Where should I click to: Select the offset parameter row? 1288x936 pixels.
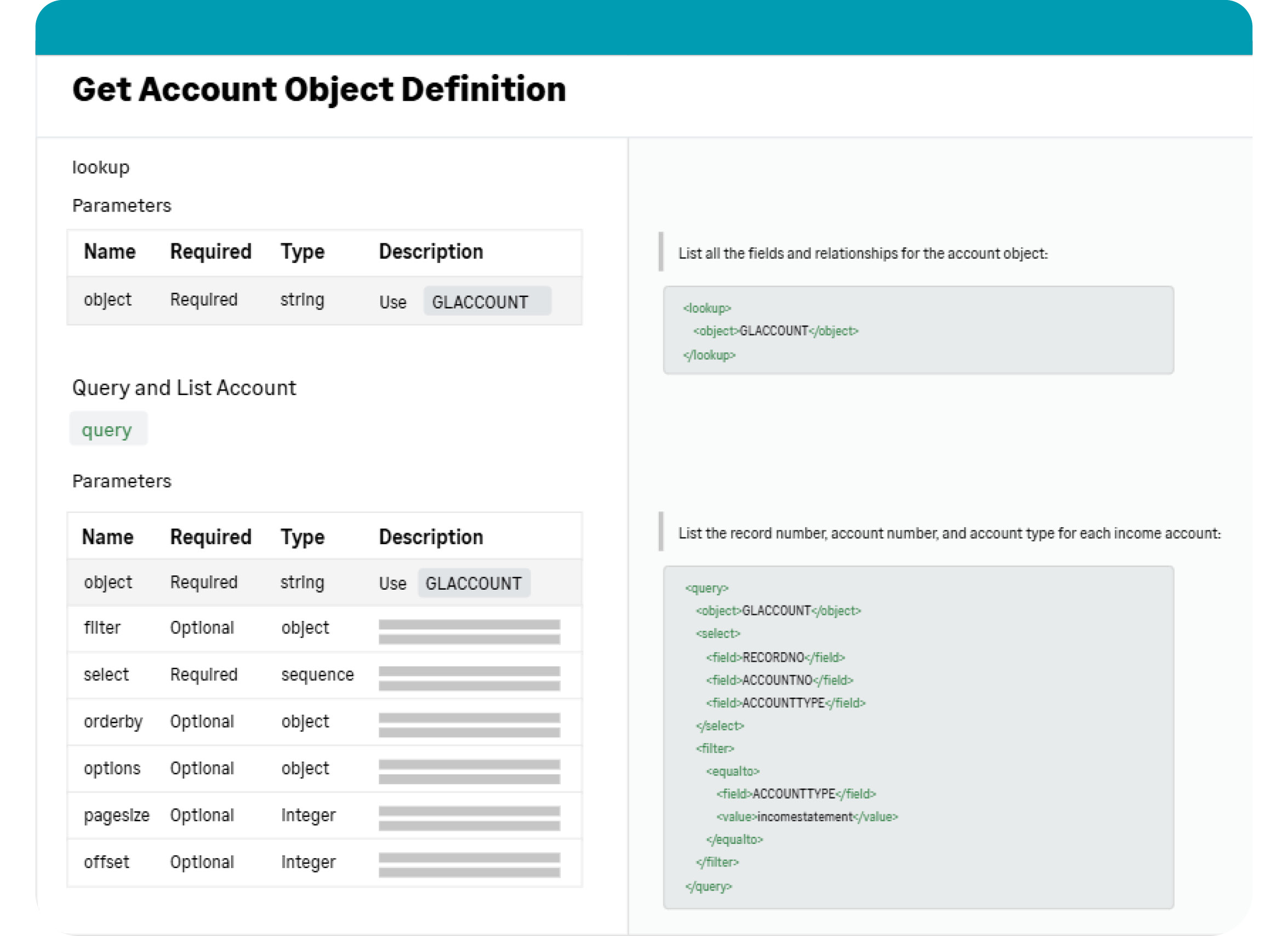coord(324,862)
